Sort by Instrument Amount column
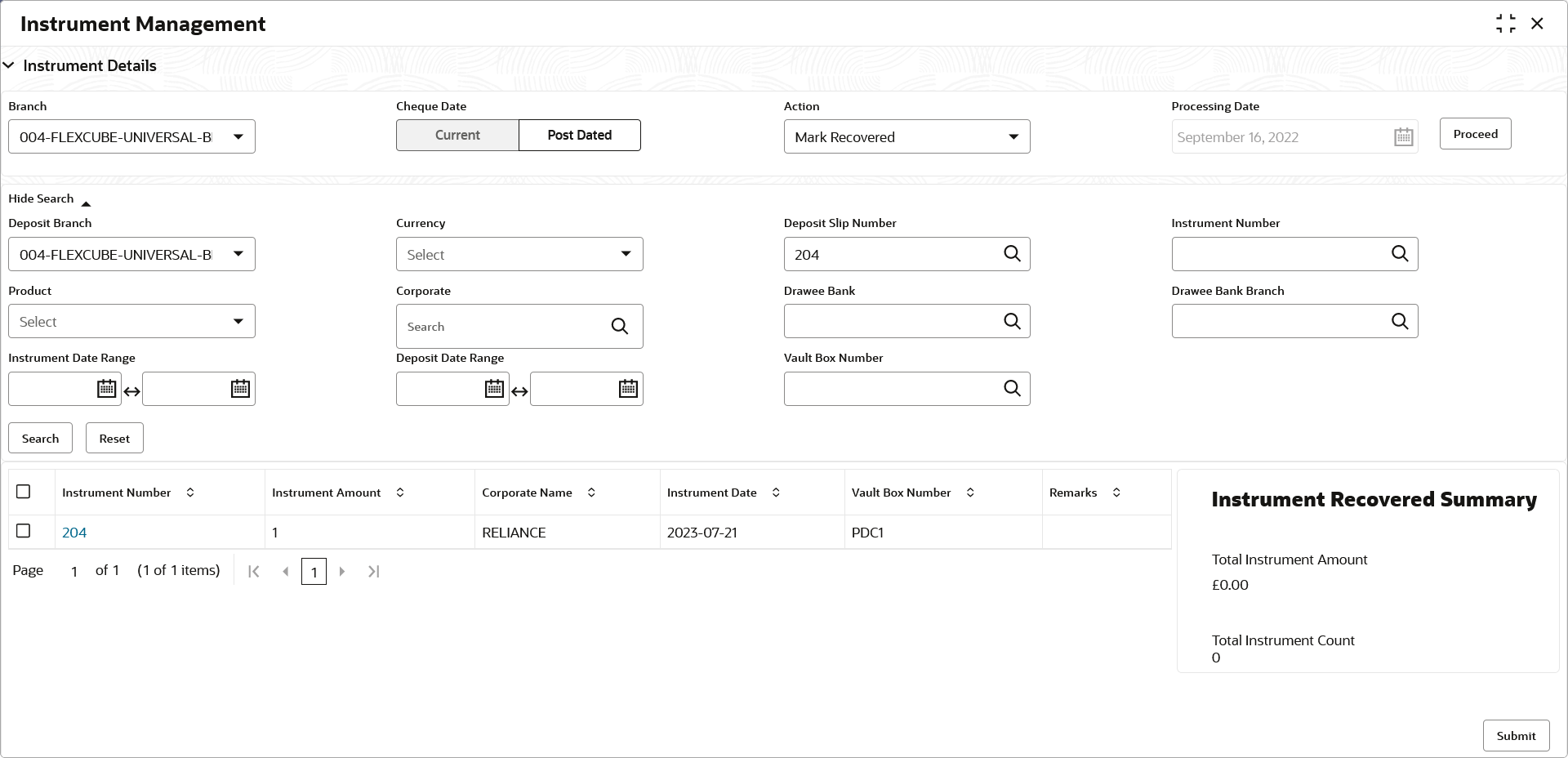This screenshot has height=758, width=1568. (x=400, y=493)
